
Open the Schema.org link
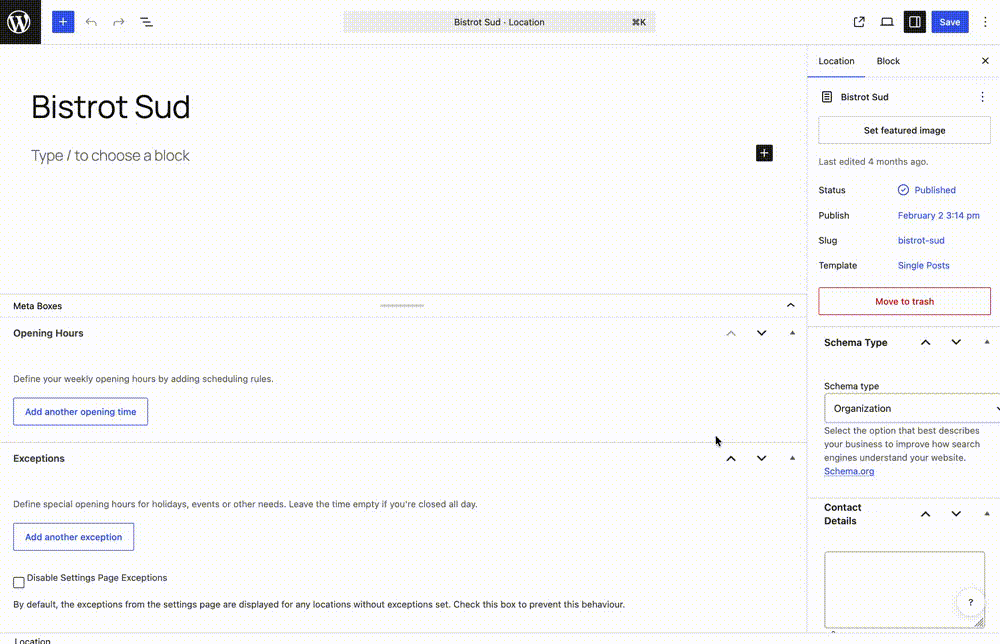click(849, 471)
